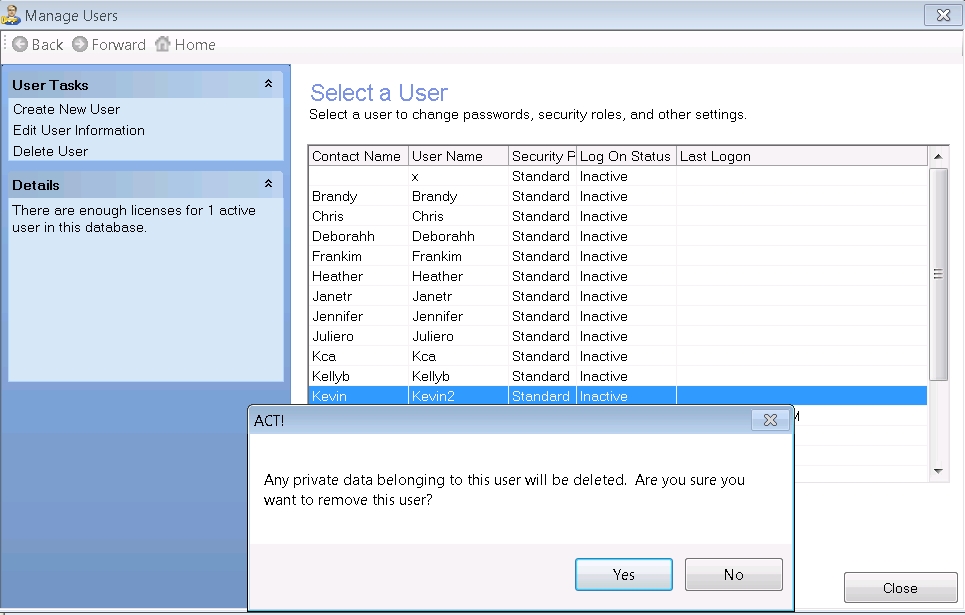The image size is (965, 615).
Task: Click the Forward arrow icon
Action: [80, 45]
